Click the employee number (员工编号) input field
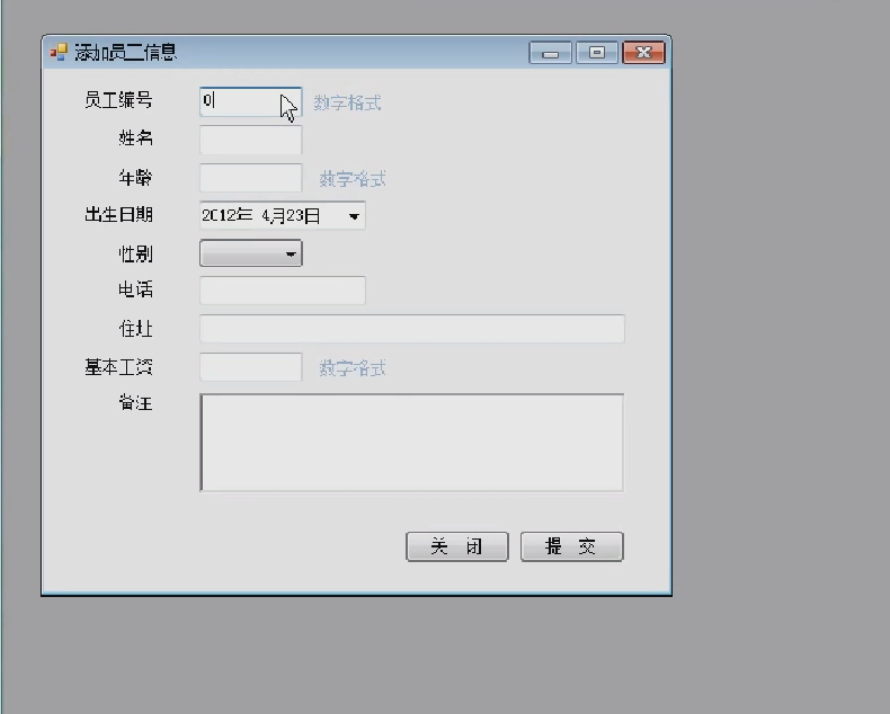 [250, 102]
